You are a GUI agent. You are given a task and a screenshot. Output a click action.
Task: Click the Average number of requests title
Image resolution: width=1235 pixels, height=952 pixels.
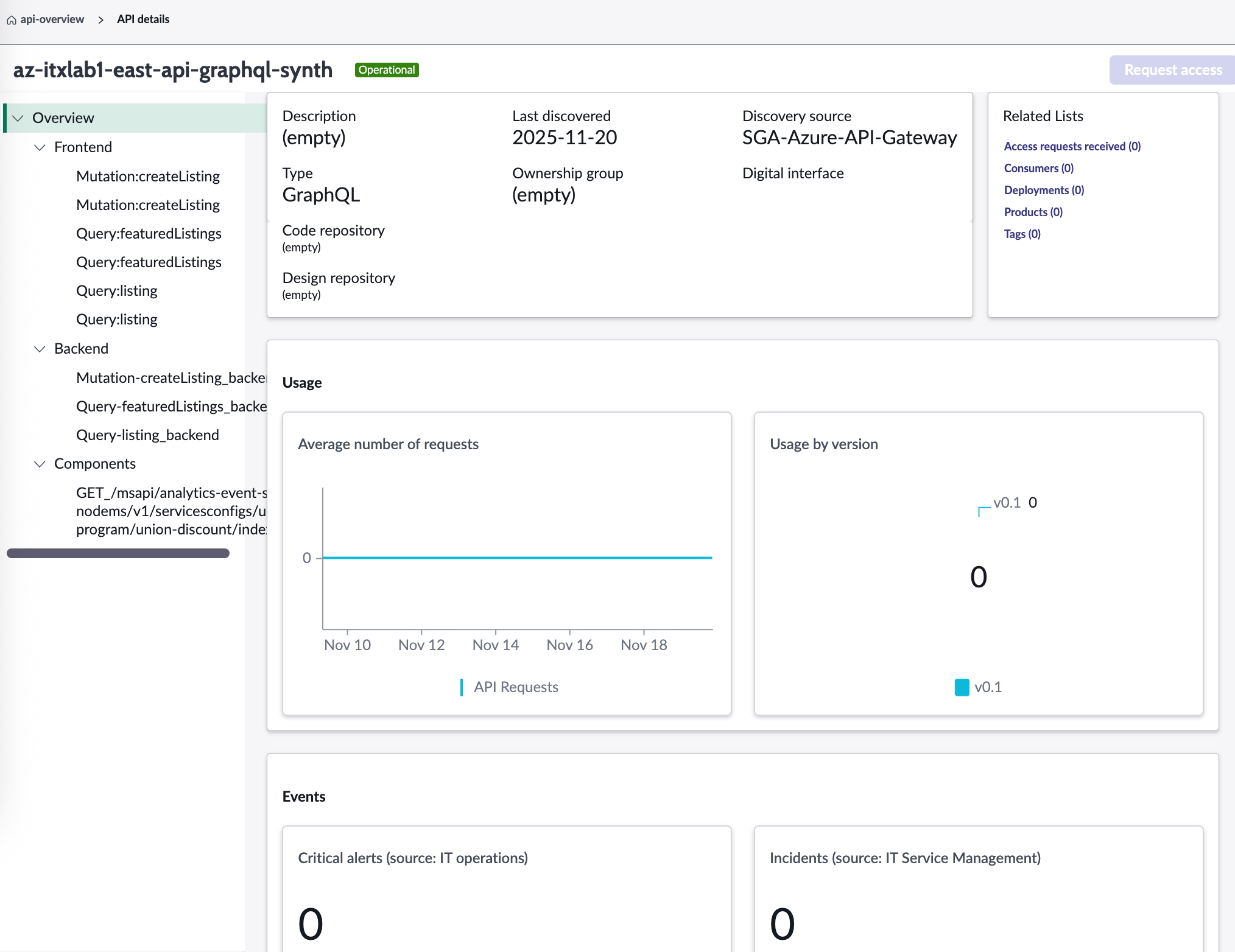[388, 444]
